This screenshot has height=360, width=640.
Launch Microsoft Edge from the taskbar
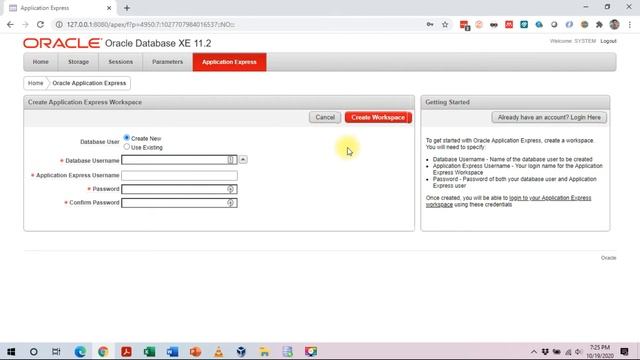coord(80,351)
